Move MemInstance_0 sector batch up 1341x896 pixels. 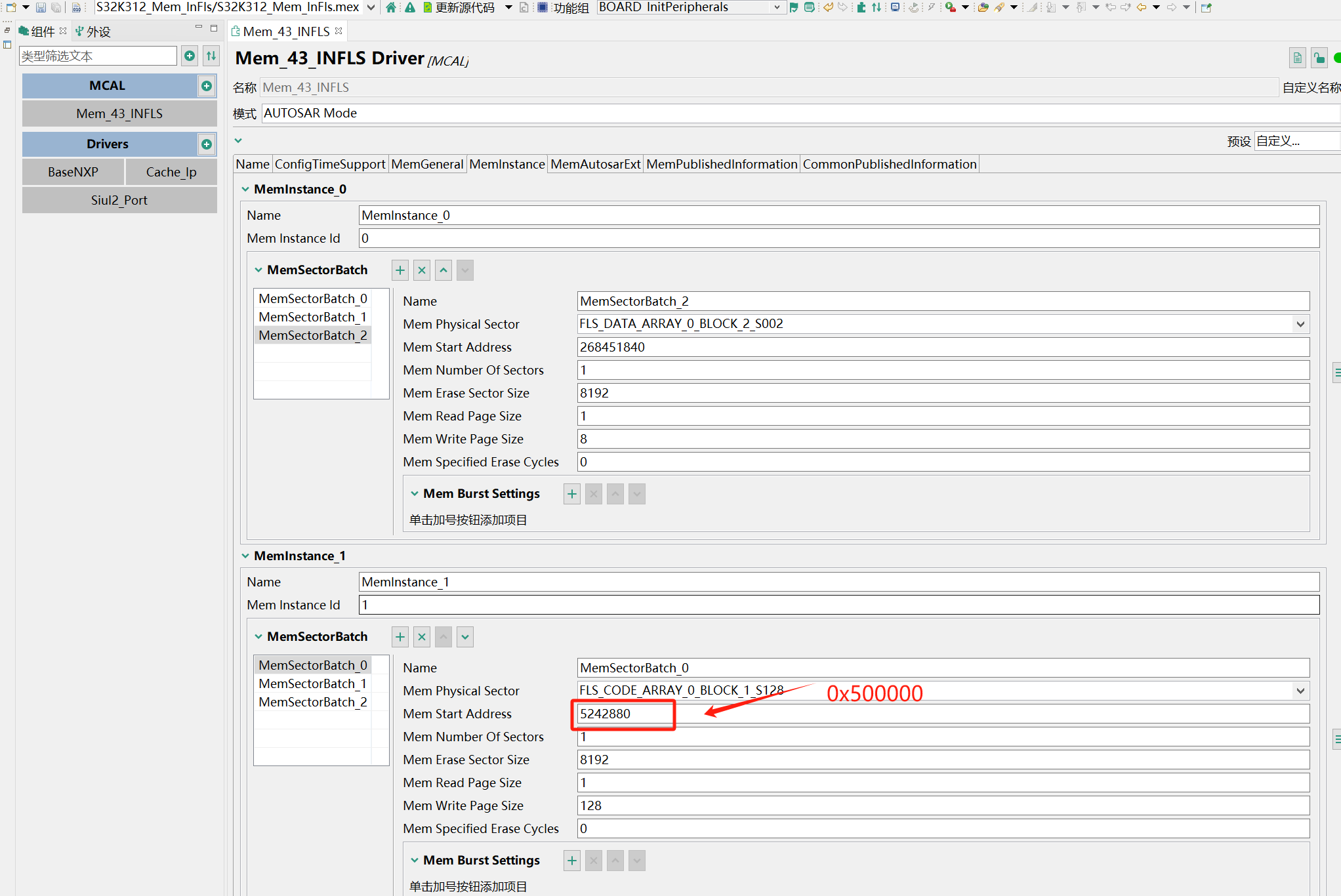444,270
